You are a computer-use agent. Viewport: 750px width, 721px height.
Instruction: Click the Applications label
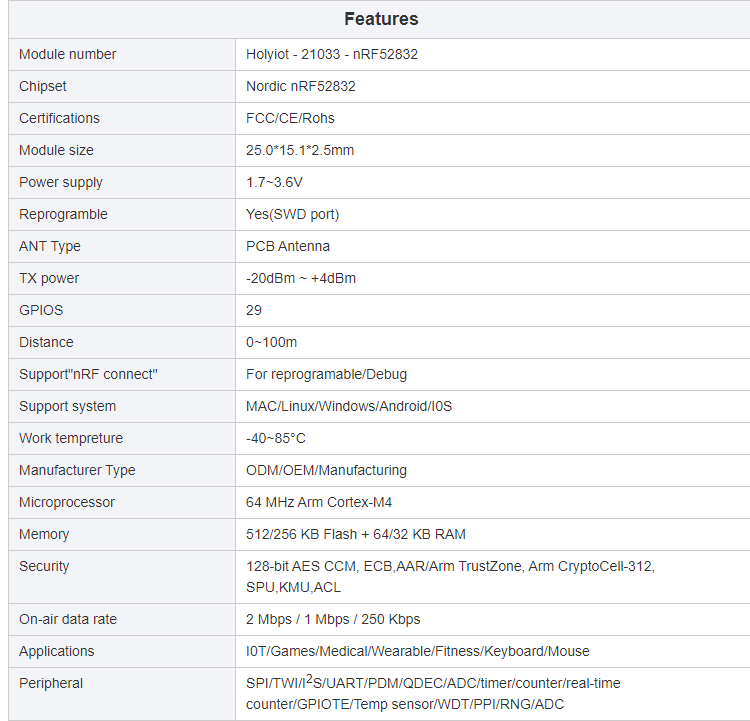click(x=57, y=651)
